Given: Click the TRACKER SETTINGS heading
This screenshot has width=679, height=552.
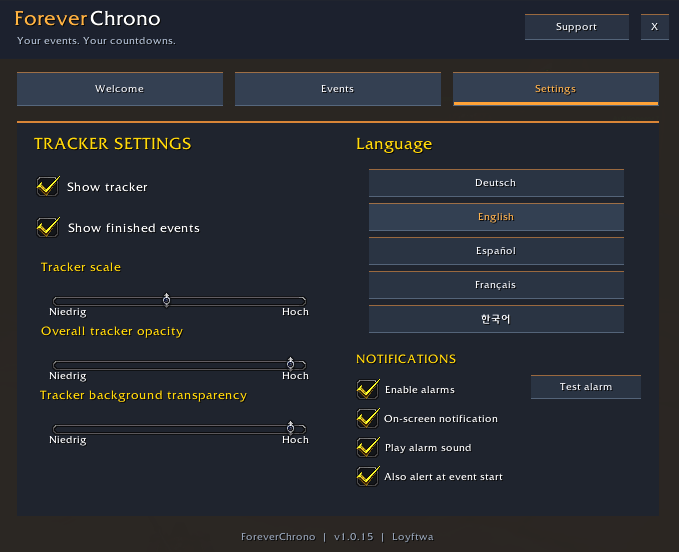Looking at the screenshot, I should tap(113, 144).
